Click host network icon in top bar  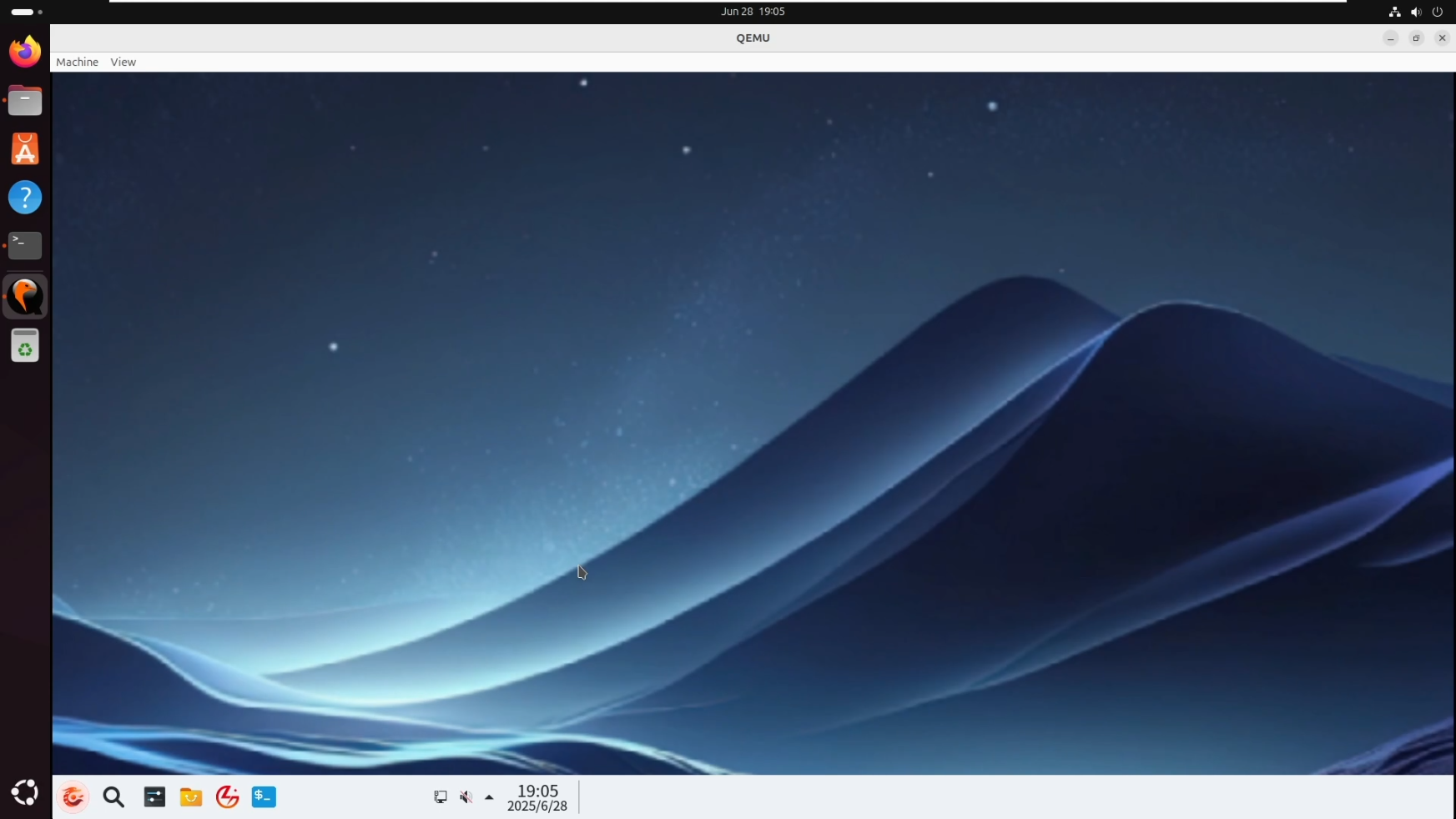click(1394, 12)
